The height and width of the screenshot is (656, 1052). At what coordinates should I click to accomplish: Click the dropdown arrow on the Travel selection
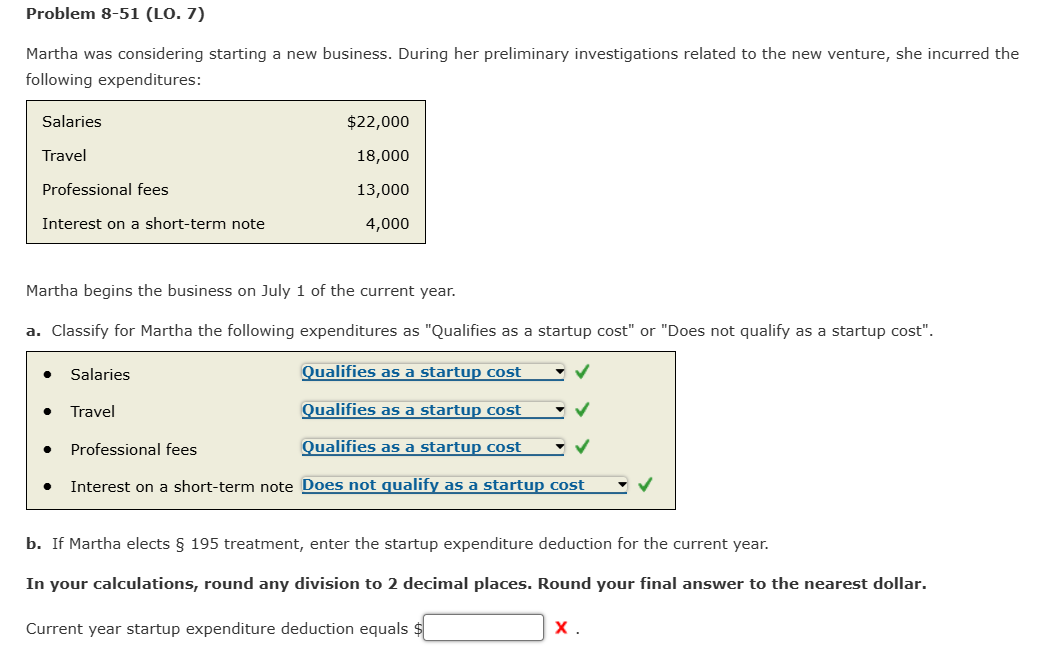point(558,409)
